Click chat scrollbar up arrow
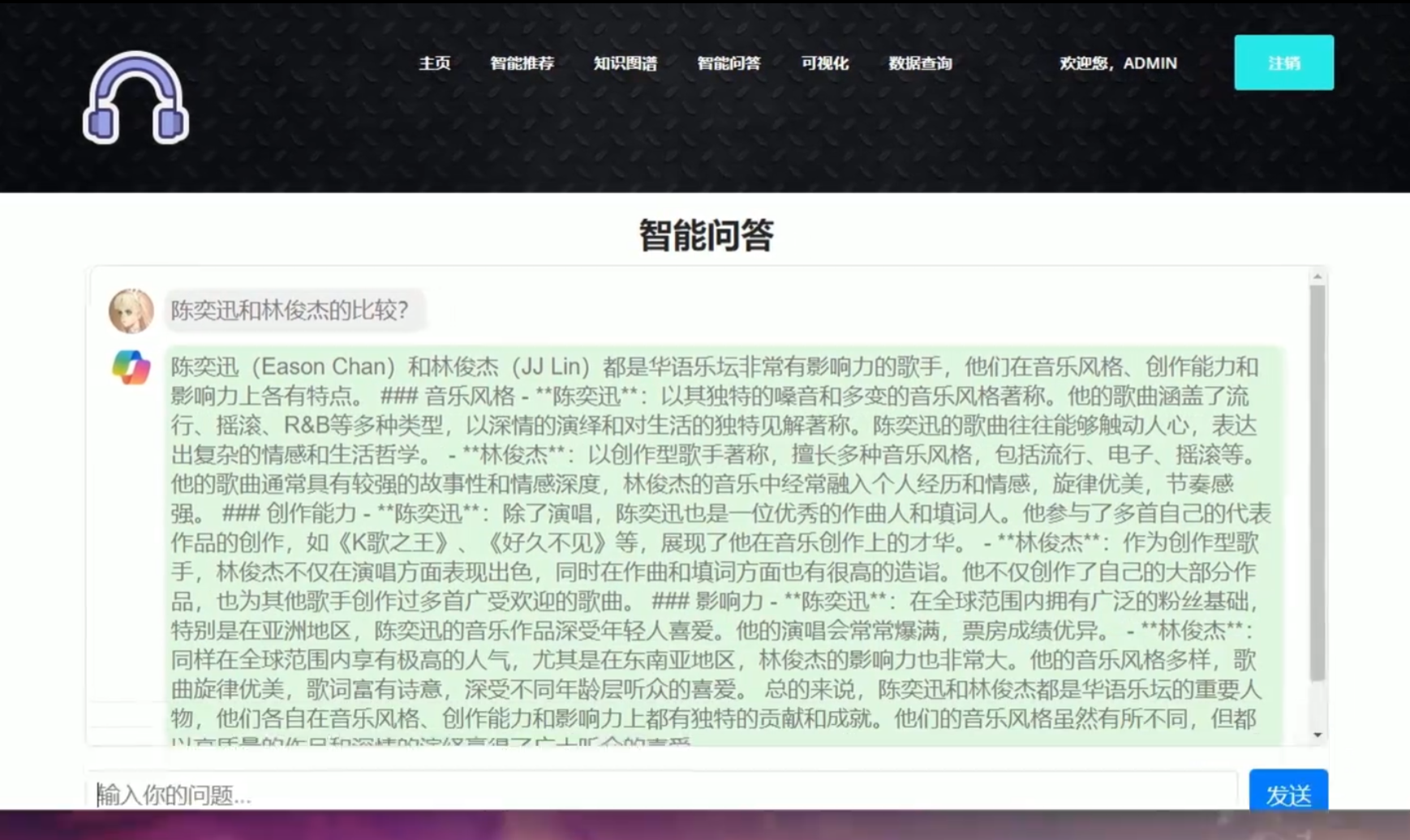The width and height of the screenshot is (1410, 840). click(x=1318, y=276)
